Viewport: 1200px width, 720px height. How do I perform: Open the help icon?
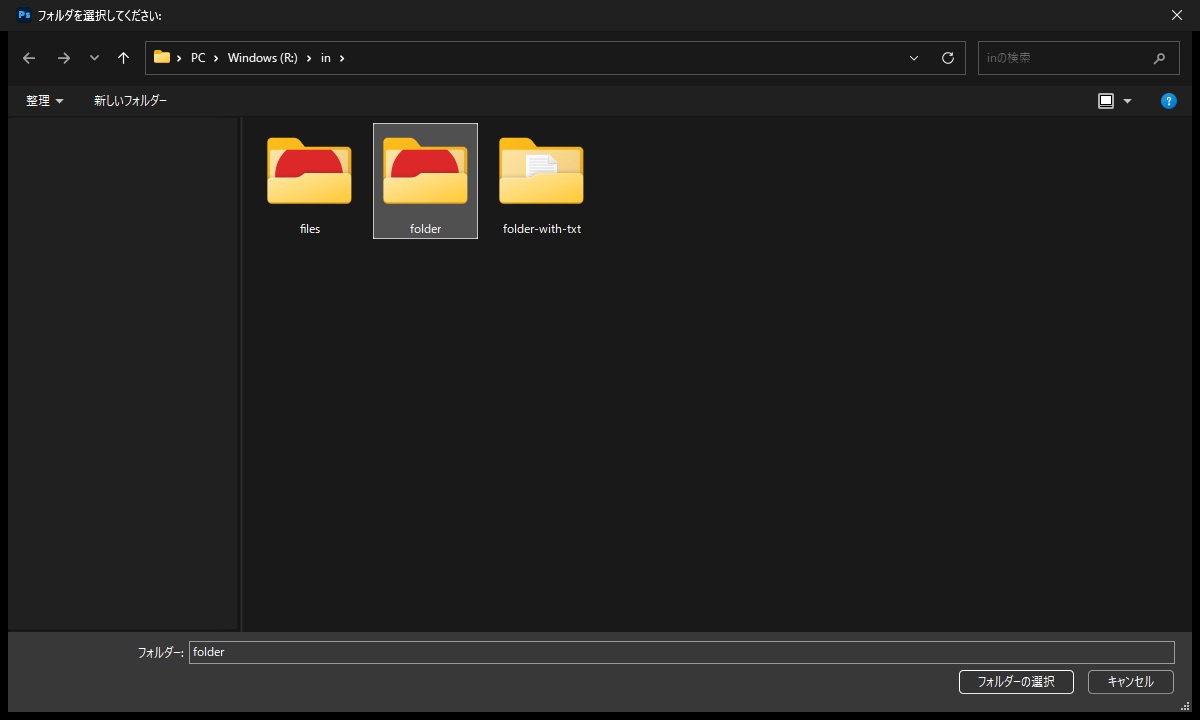pyautogui.click(x=1168, y=101)
